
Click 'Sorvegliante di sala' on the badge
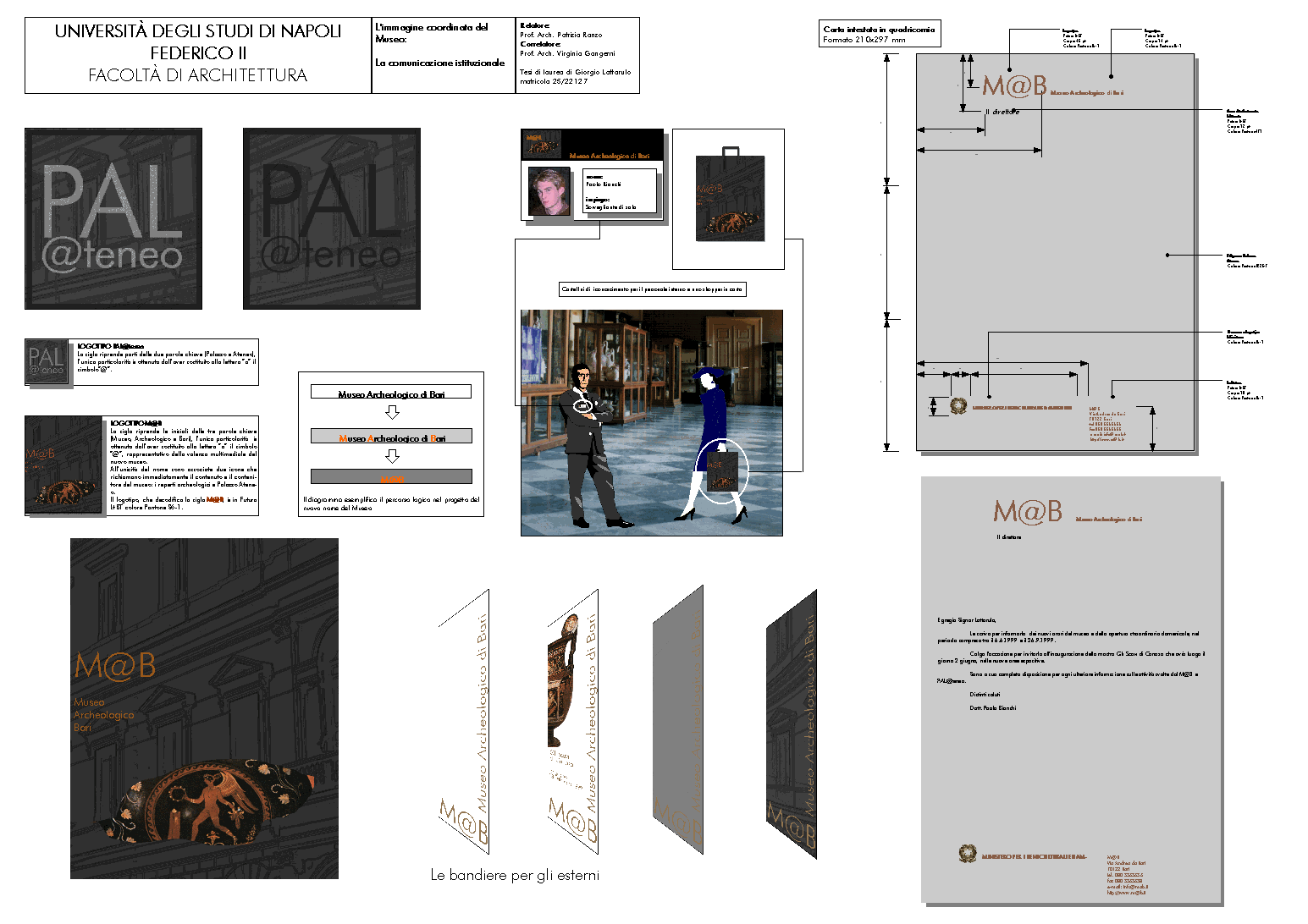pyautogui.click(x=610, y=206)
